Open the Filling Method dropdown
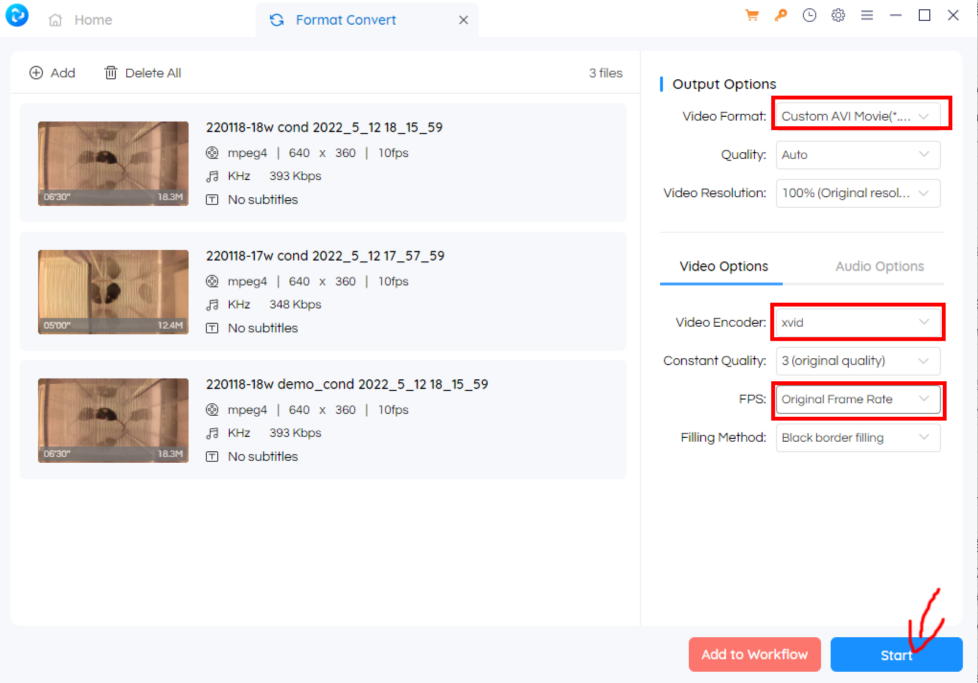Image resolution: width=978 pixels, height=683 pixels. 858,437
